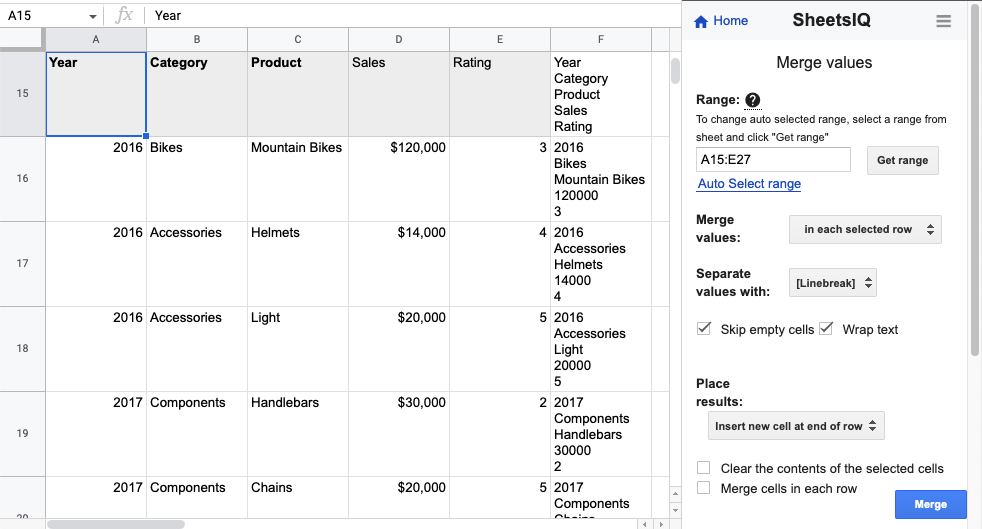
Task: Click the $30,000 sales cell
Action: [x=399, y=434]
